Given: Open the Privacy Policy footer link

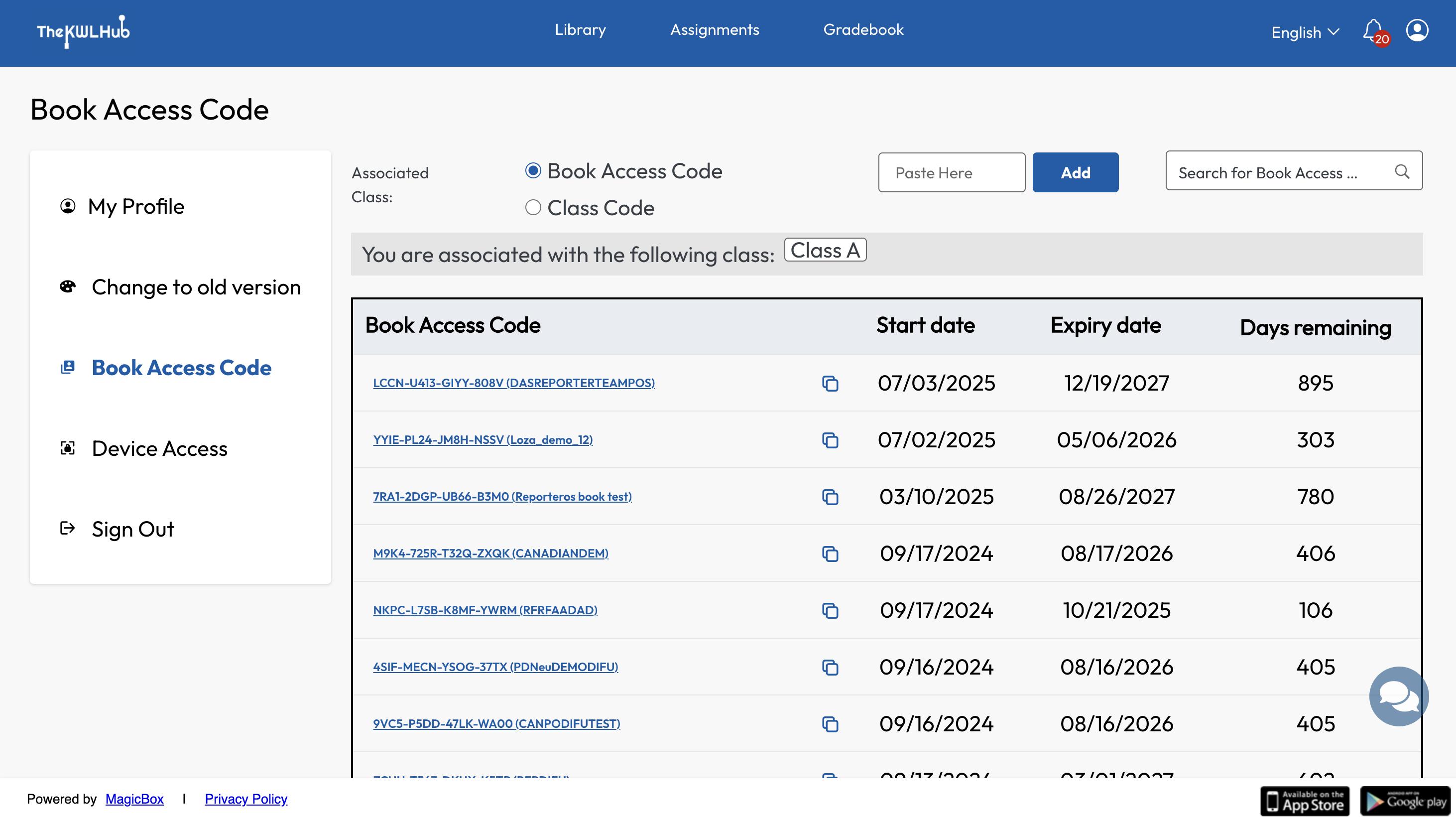Looking at the screenshot, I should (246, 799).
